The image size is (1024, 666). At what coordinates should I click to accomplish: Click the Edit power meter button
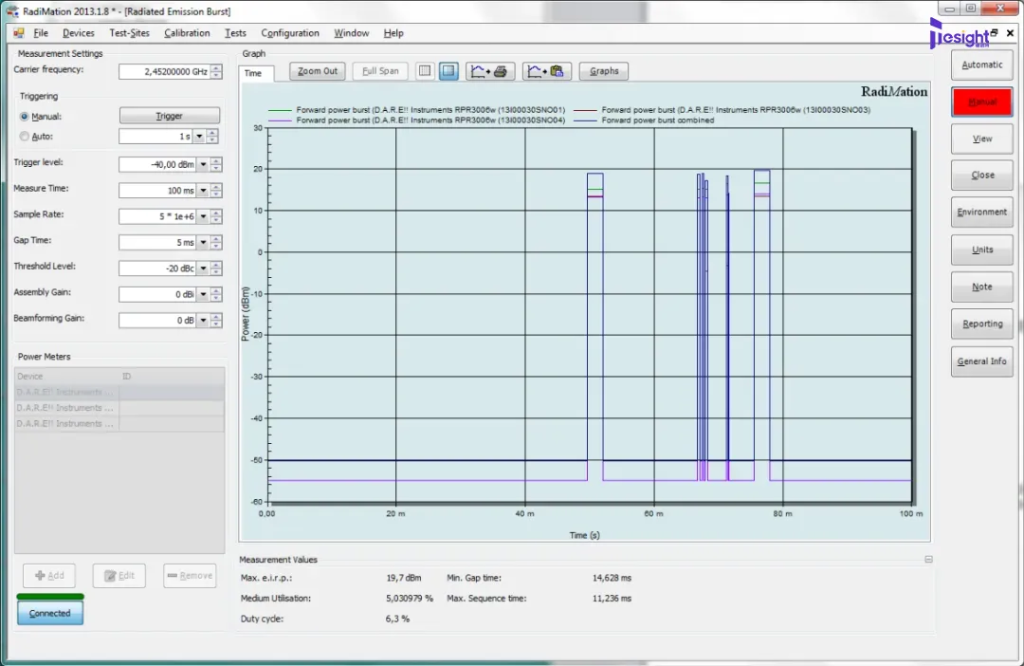click(x=119, y=575)
